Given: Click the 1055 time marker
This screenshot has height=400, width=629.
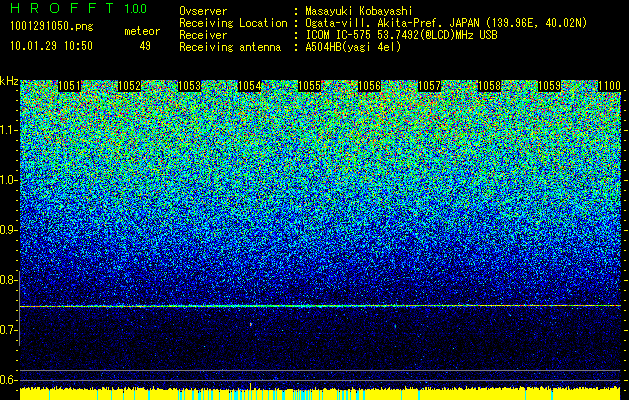Looking at the screenshot, I should coord(309,86).
